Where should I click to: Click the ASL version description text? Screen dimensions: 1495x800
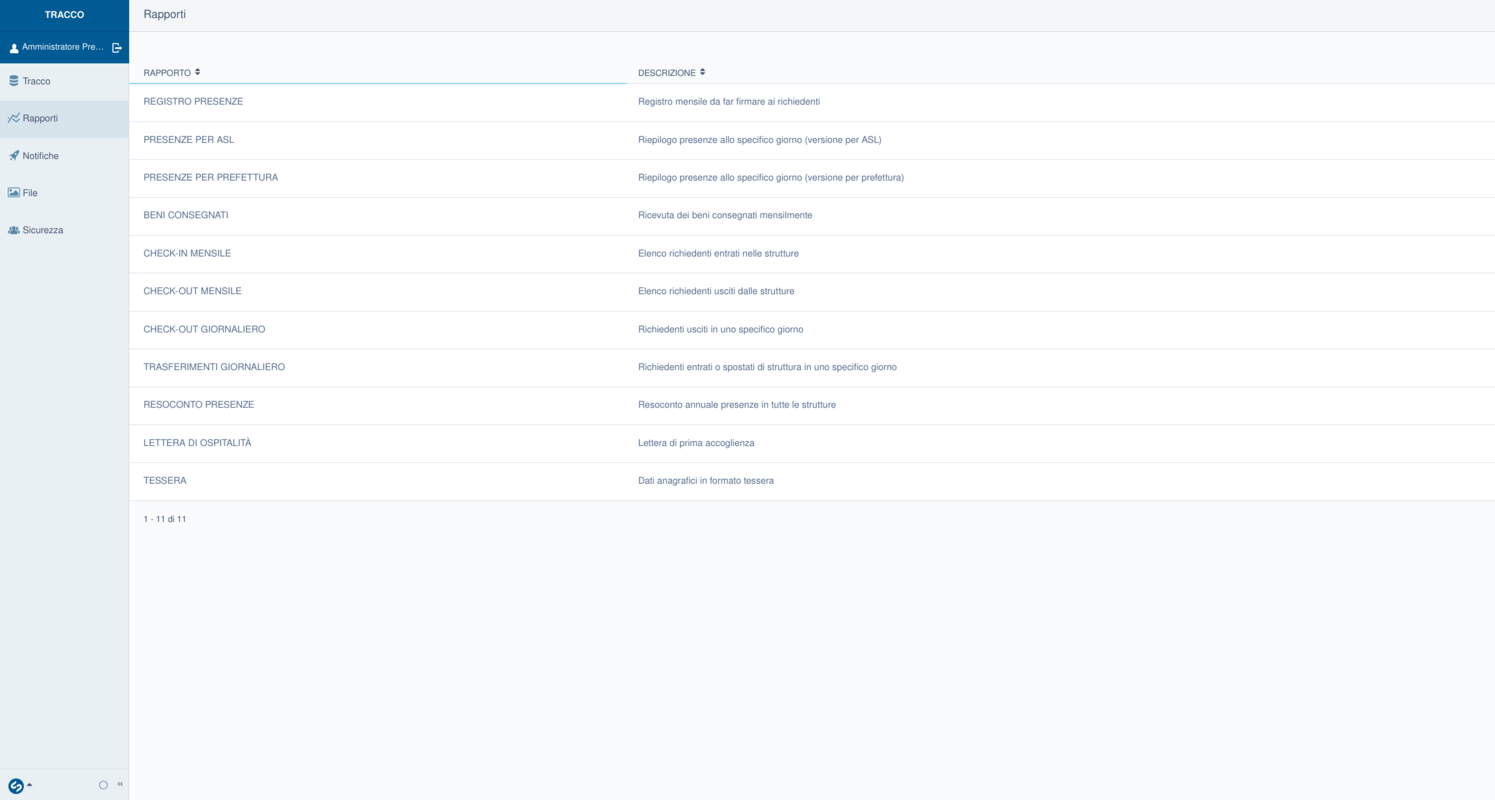[x=760, y=140]
